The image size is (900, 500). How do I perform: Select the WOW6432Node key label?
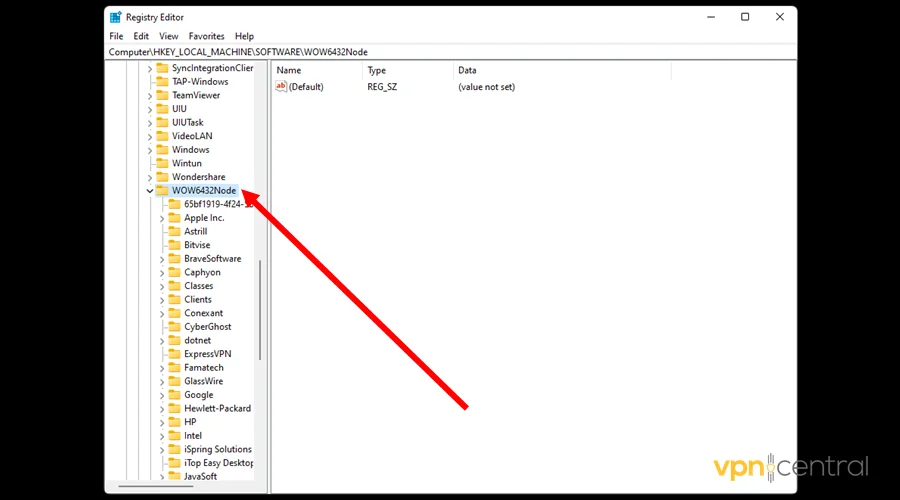coord(204,190)
